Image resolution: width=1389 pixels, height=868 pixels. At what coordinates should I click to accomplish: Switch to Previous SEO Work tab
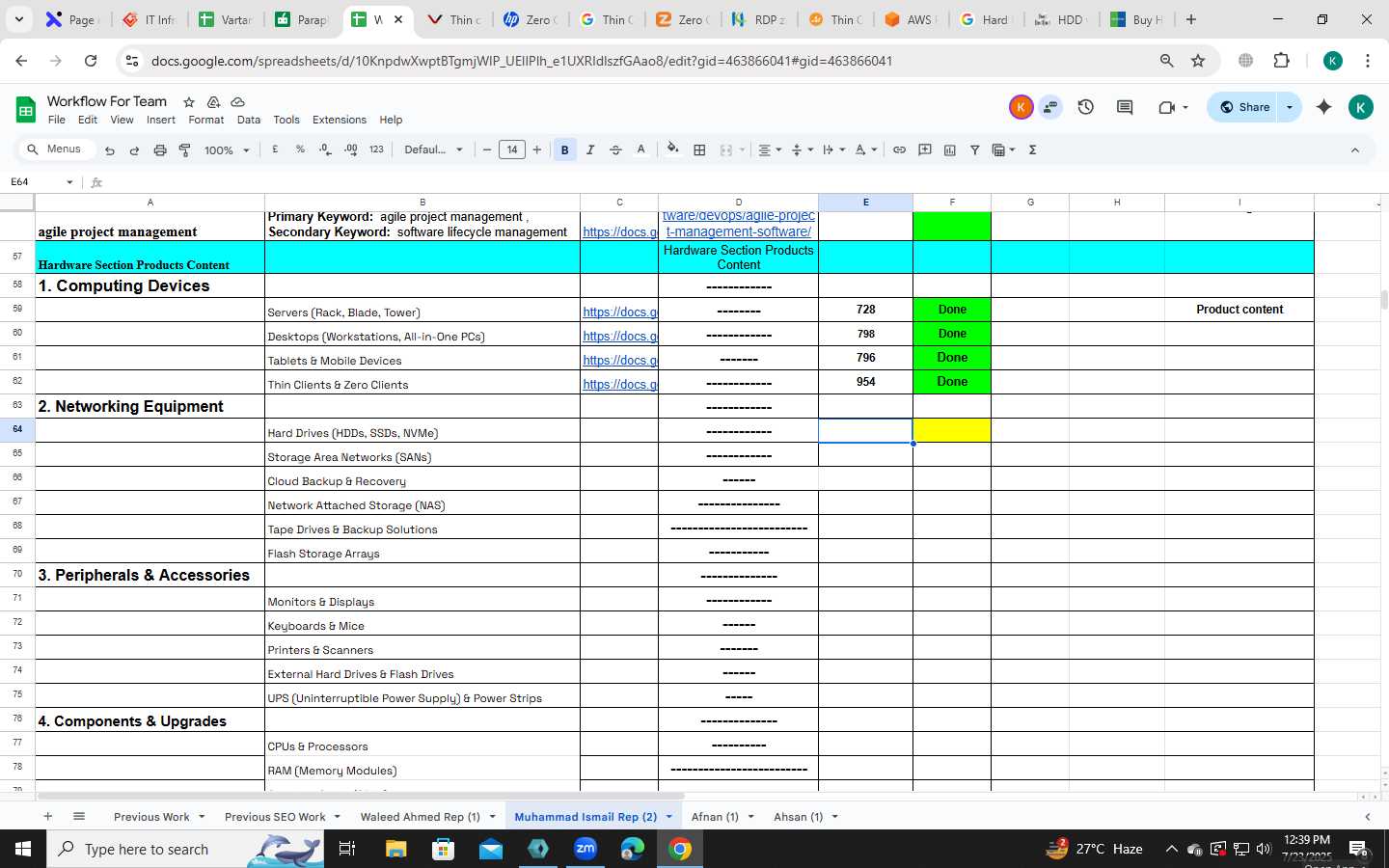tap(275, 817)
